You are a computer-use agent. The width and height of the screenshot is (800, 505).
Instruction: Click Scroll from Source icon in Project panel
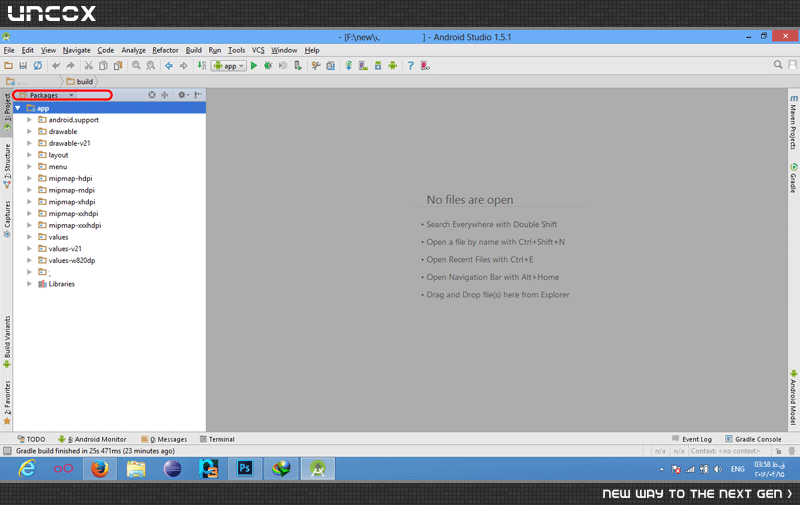(152, 95)
